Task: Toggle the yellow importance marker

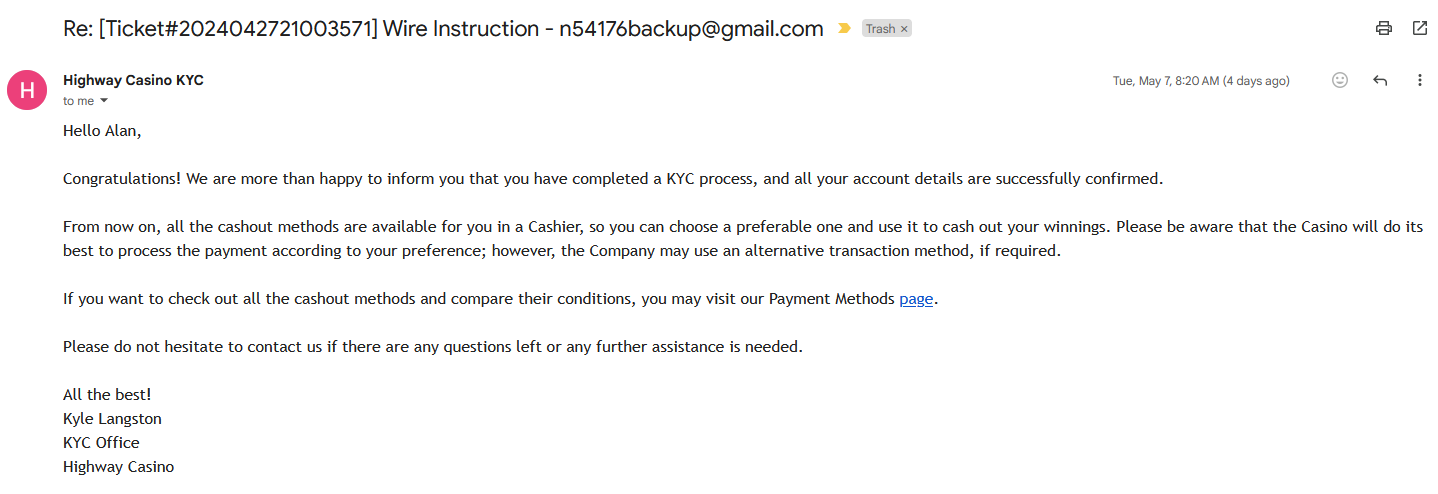Action: point(844,29)
